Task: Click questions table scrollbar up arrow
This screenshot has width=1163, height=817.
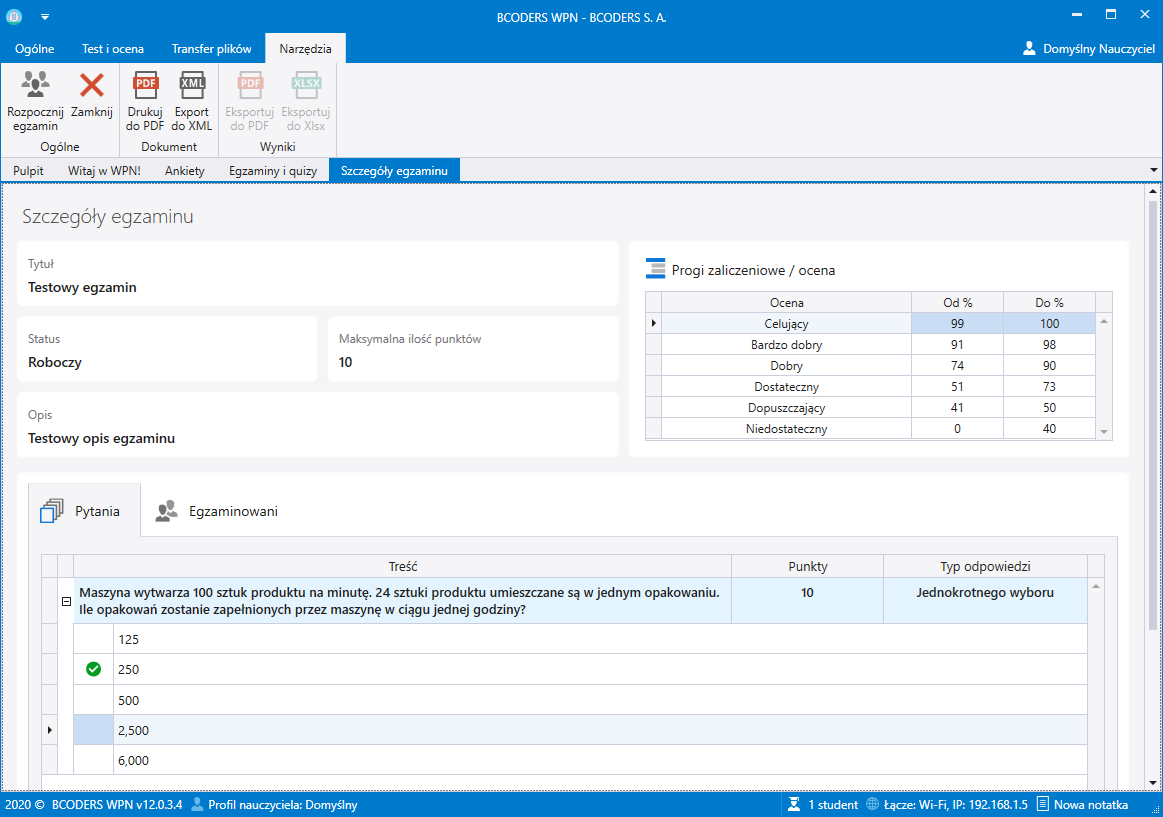Action: click(x=1096, y=586)
